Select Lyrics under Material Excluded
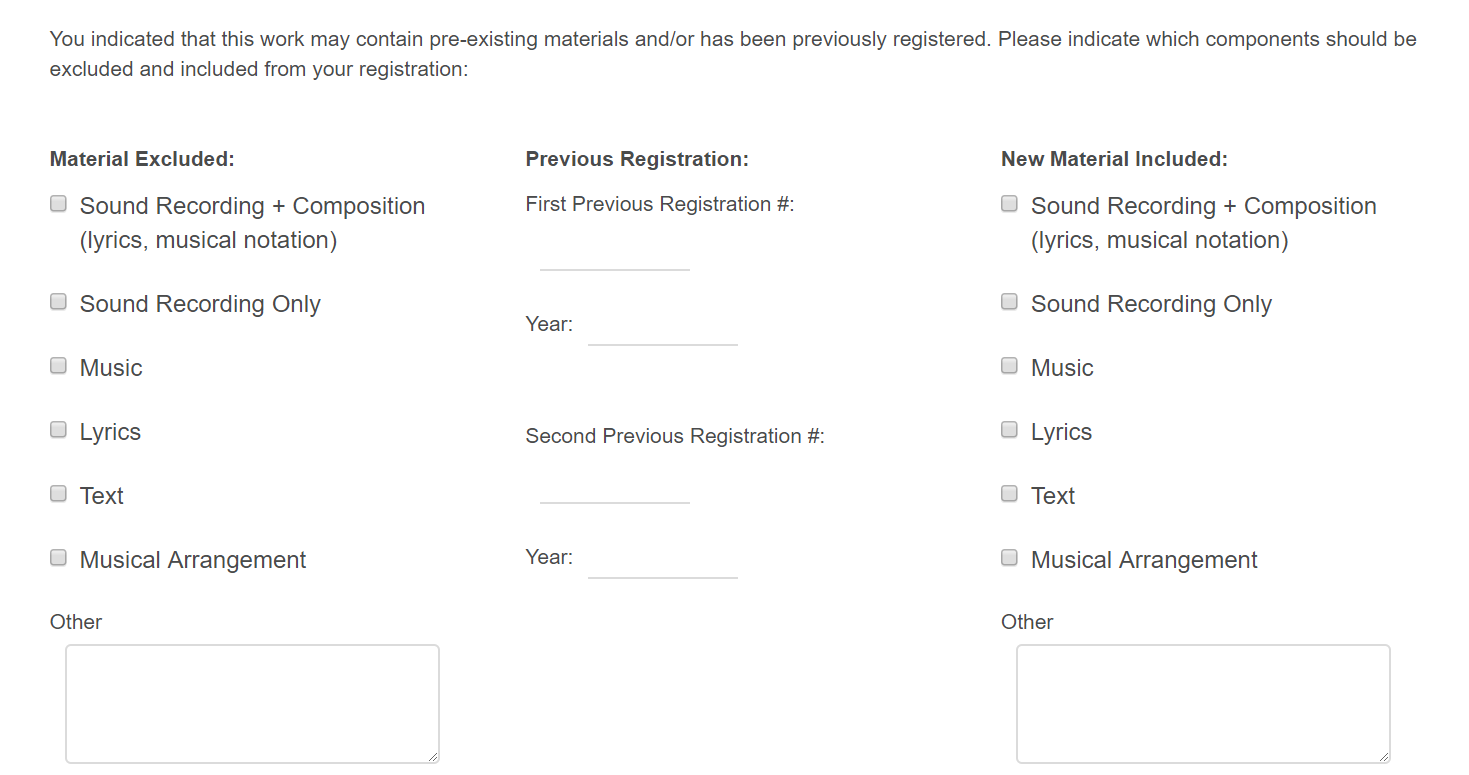 tap(59, 430)
